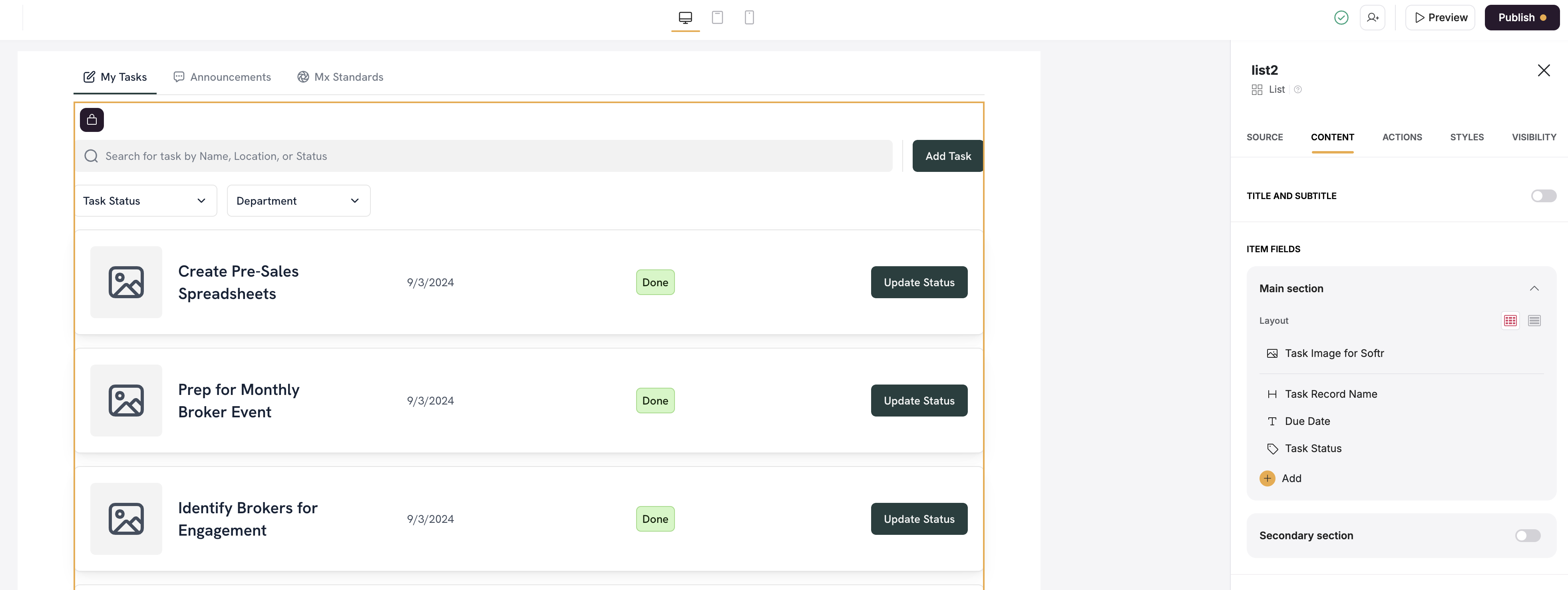This screenshot has height=590, width=1568.
Task: Close the list2 settings panel
Action: point(1544,71)
